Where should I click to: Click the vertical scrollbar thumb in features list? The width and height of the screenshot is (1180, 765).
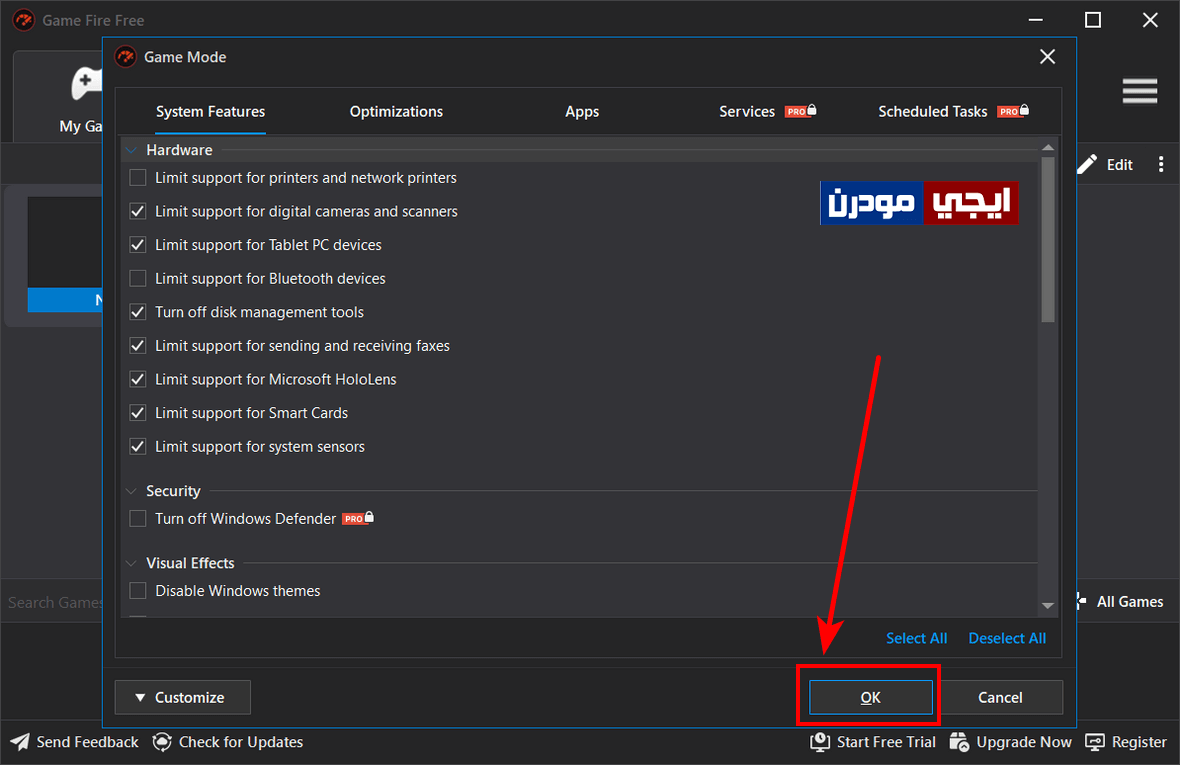(x=1048, y=239)
